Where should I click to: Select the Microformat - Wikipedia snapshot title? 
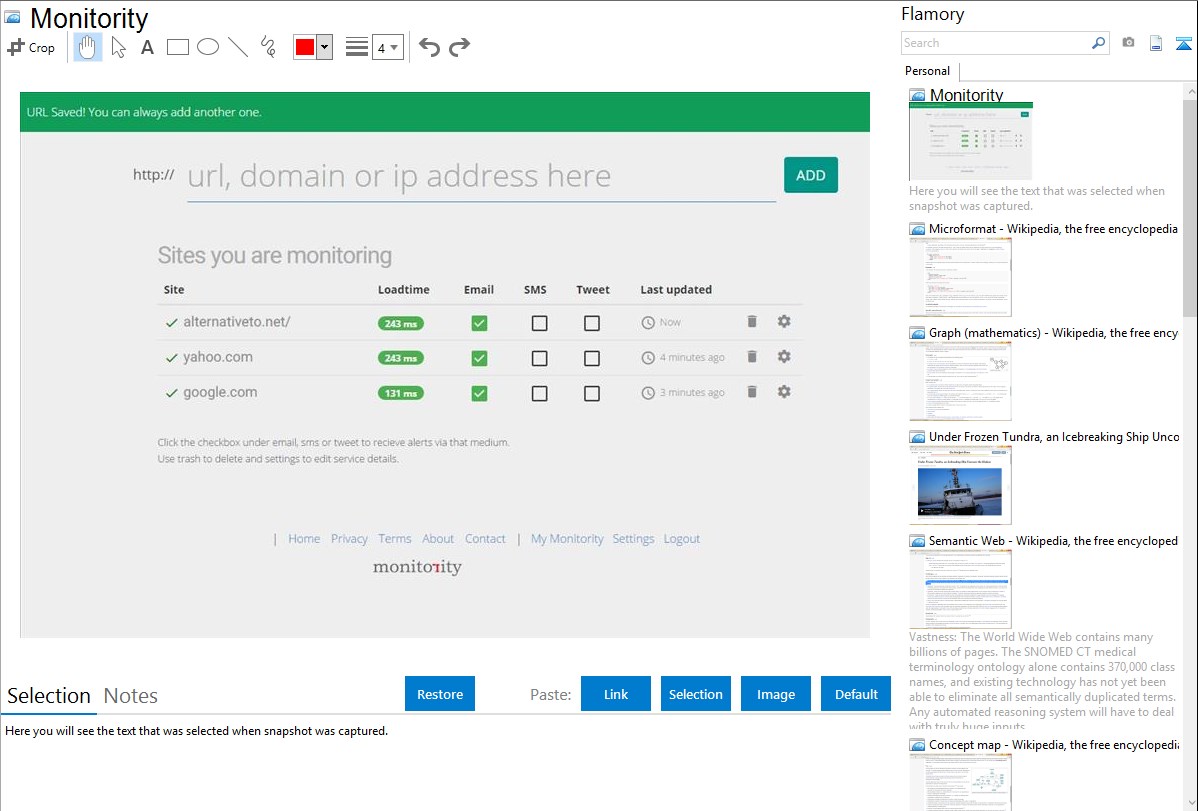(x=1053, y=229)
